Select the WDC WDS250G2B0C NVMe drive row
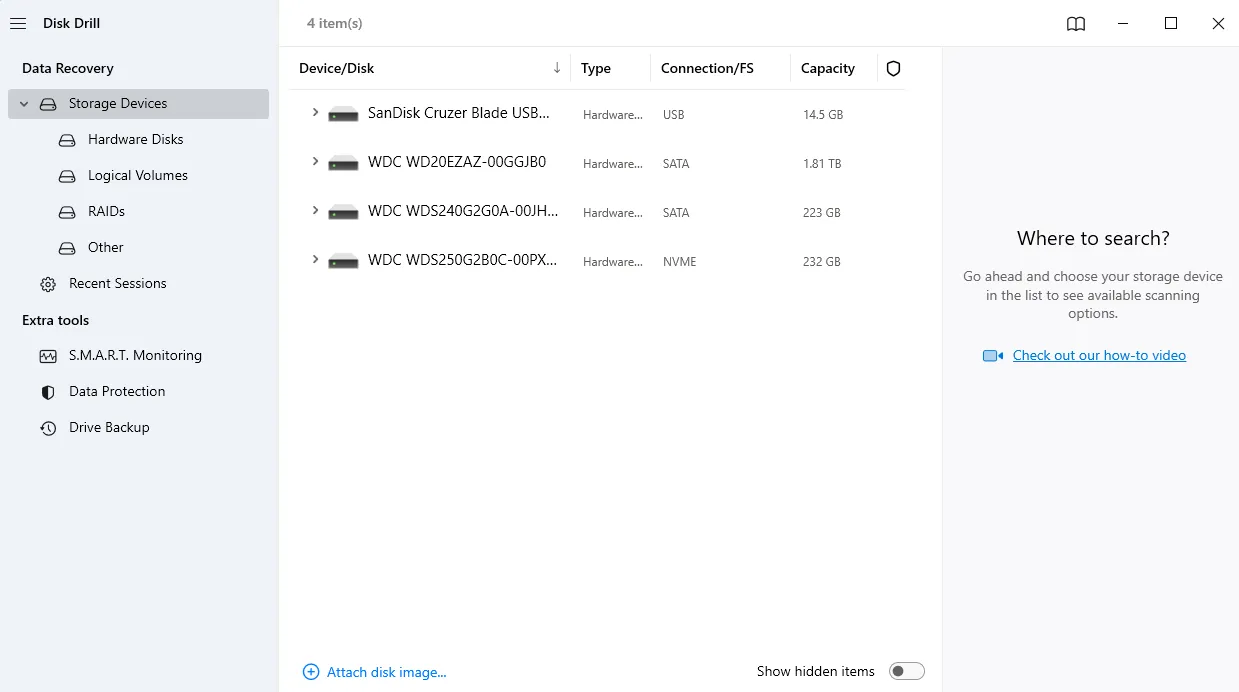Screen dimensions: 1239x692 pos(460,261)
